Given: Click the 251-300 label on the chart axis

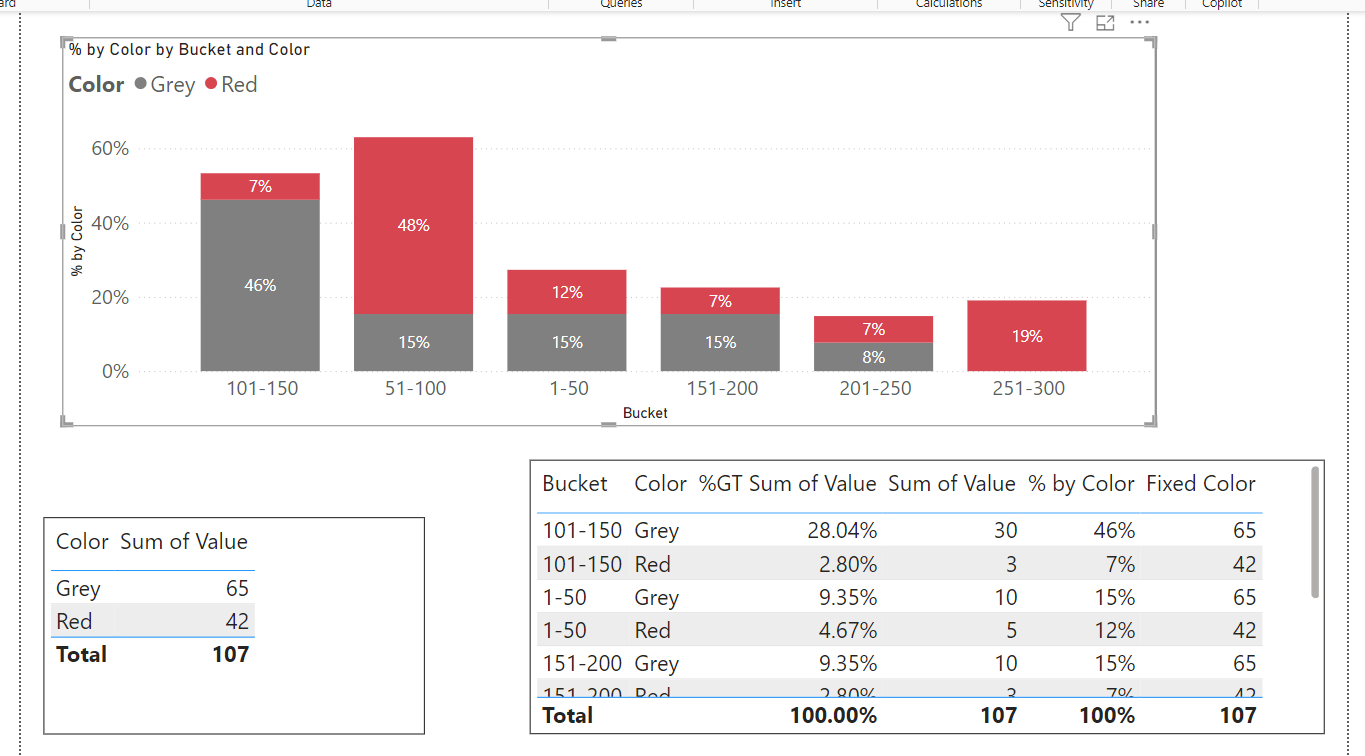Looking at the screenshot, I should click(1028, 389).
